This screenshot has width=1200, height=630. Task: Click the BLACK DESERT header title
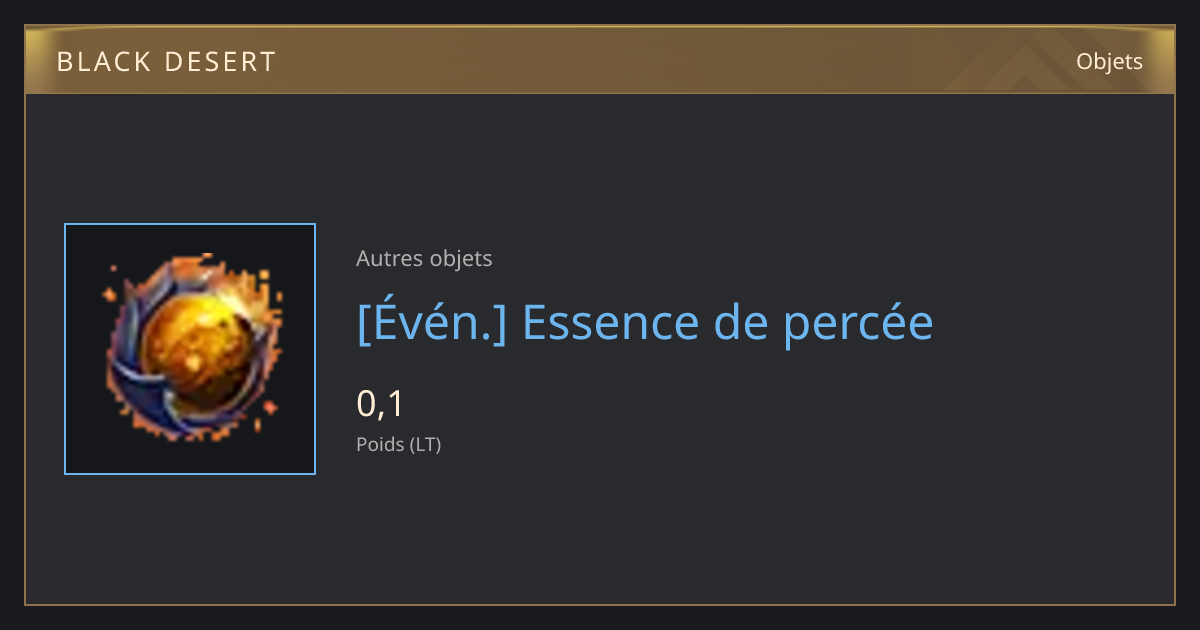(x=166, y=62)
